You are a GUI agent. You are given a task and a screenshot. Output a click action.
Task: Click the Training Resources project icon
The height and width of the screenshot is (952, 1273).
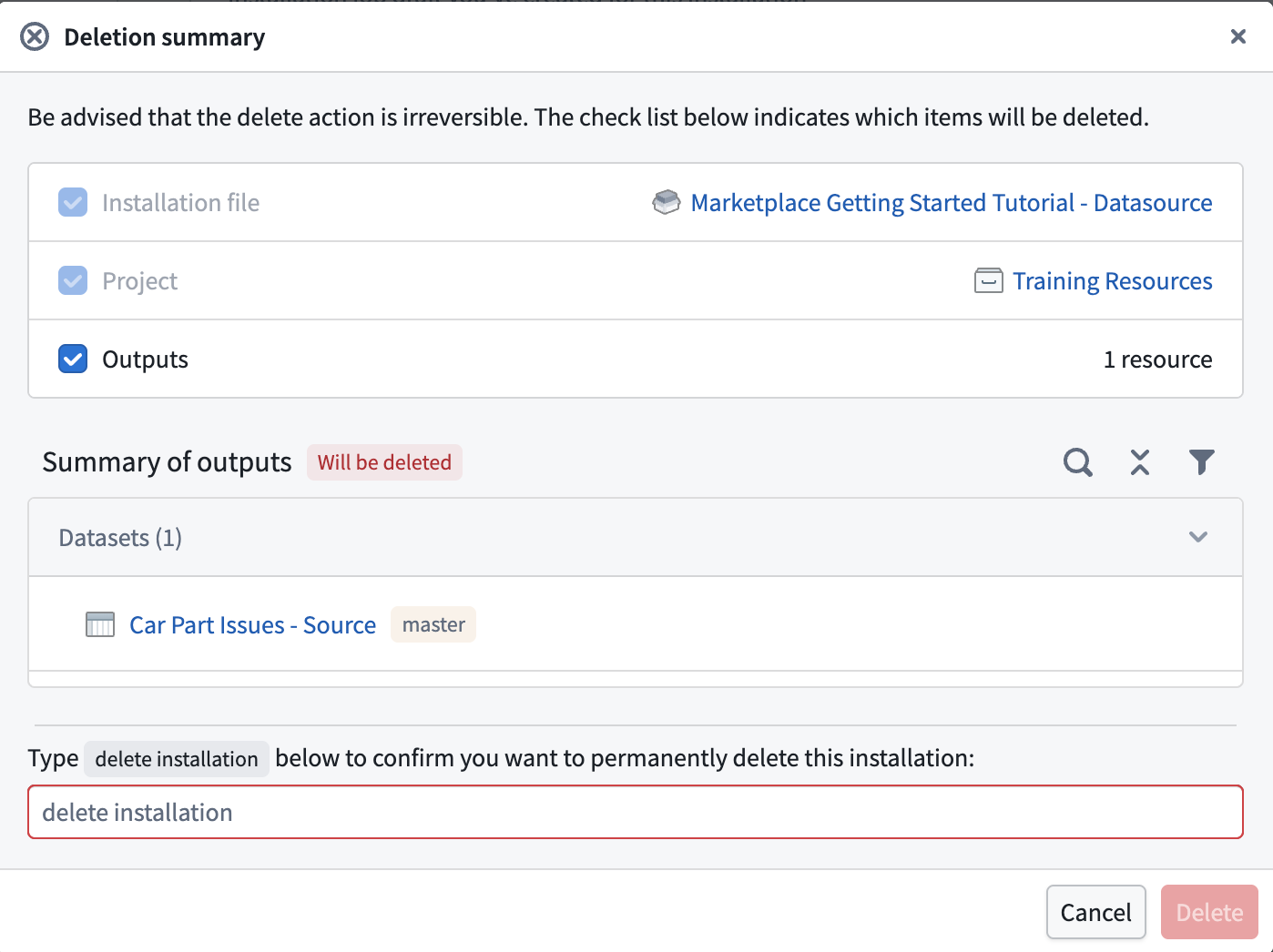(989, 280)
